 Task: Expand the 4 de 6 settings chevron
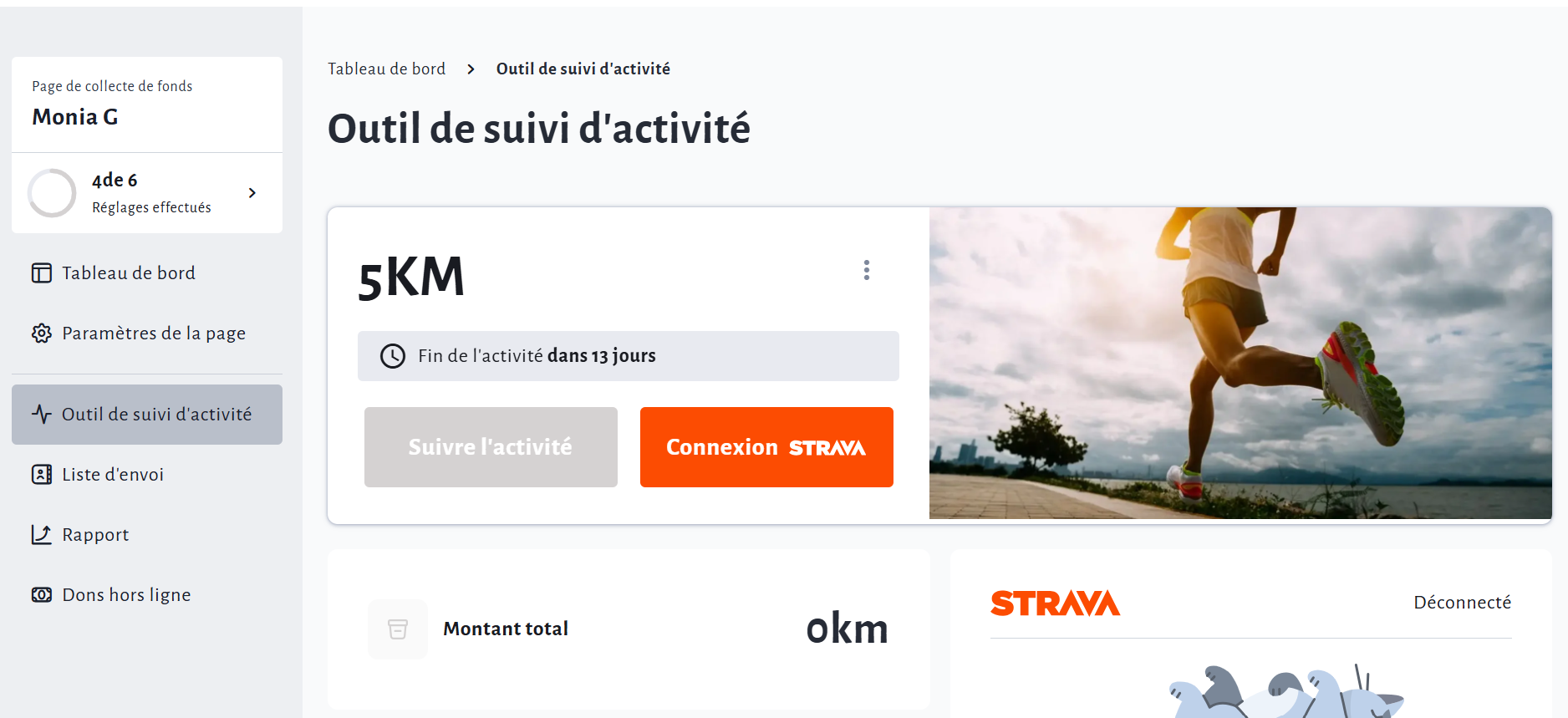click(x=252, y=193)
